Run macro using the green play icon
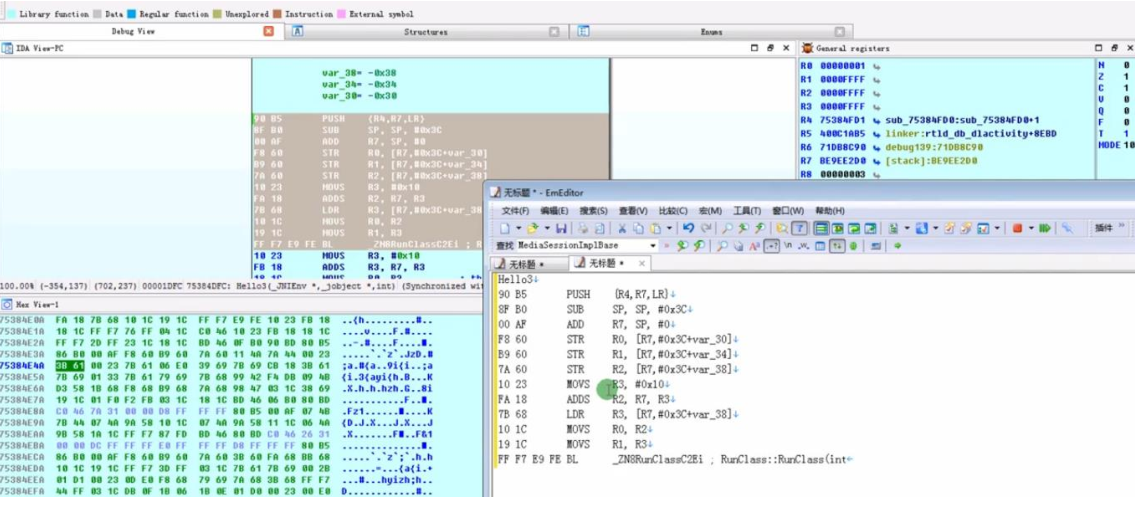The height and width of the screenshot is (510, 1135). click(x=1045, y=228)
